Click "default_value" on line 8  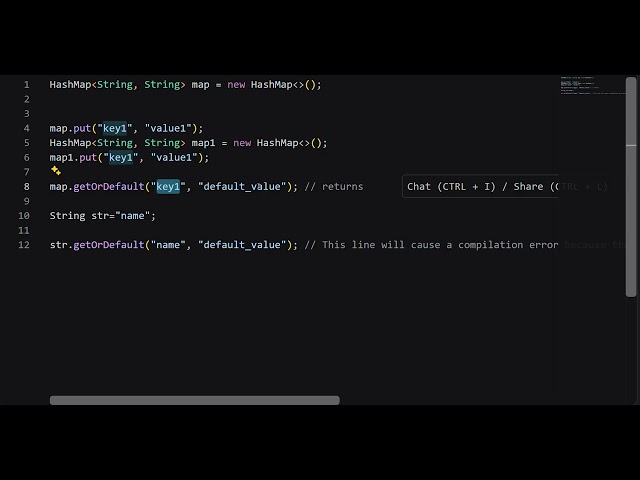(x=242, y=187)
